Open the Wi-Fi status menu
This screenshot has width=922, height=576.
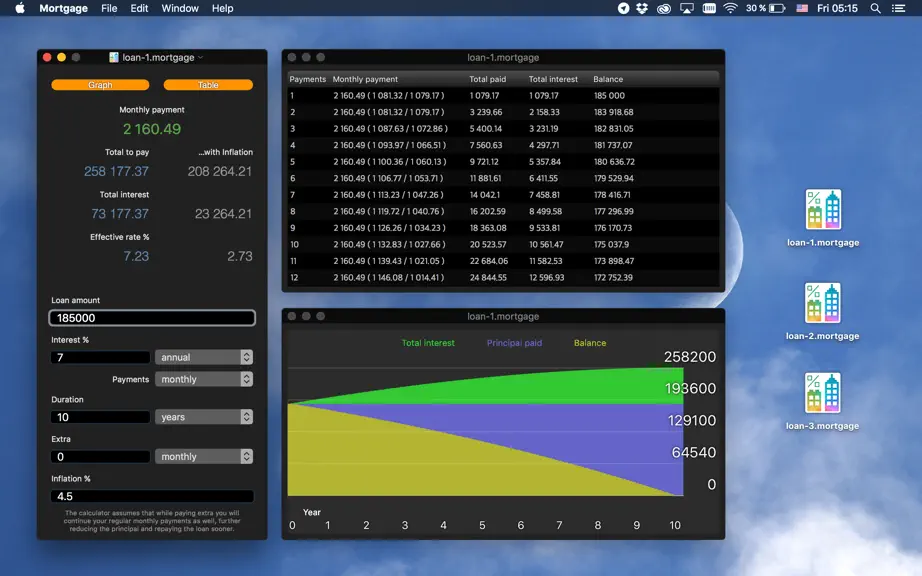(730, 8)
